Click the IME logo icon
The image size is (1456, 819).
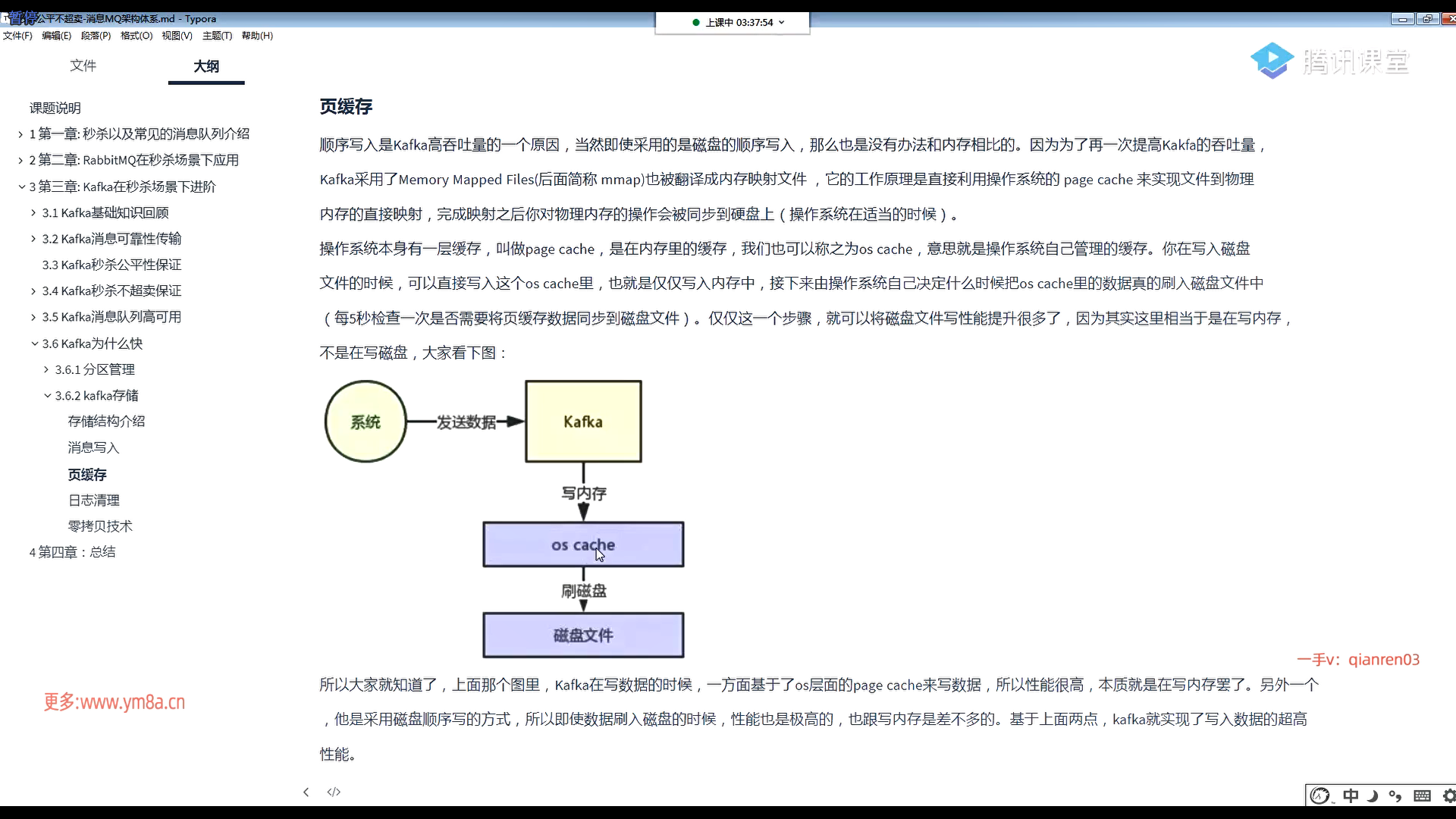(1320, 795)
